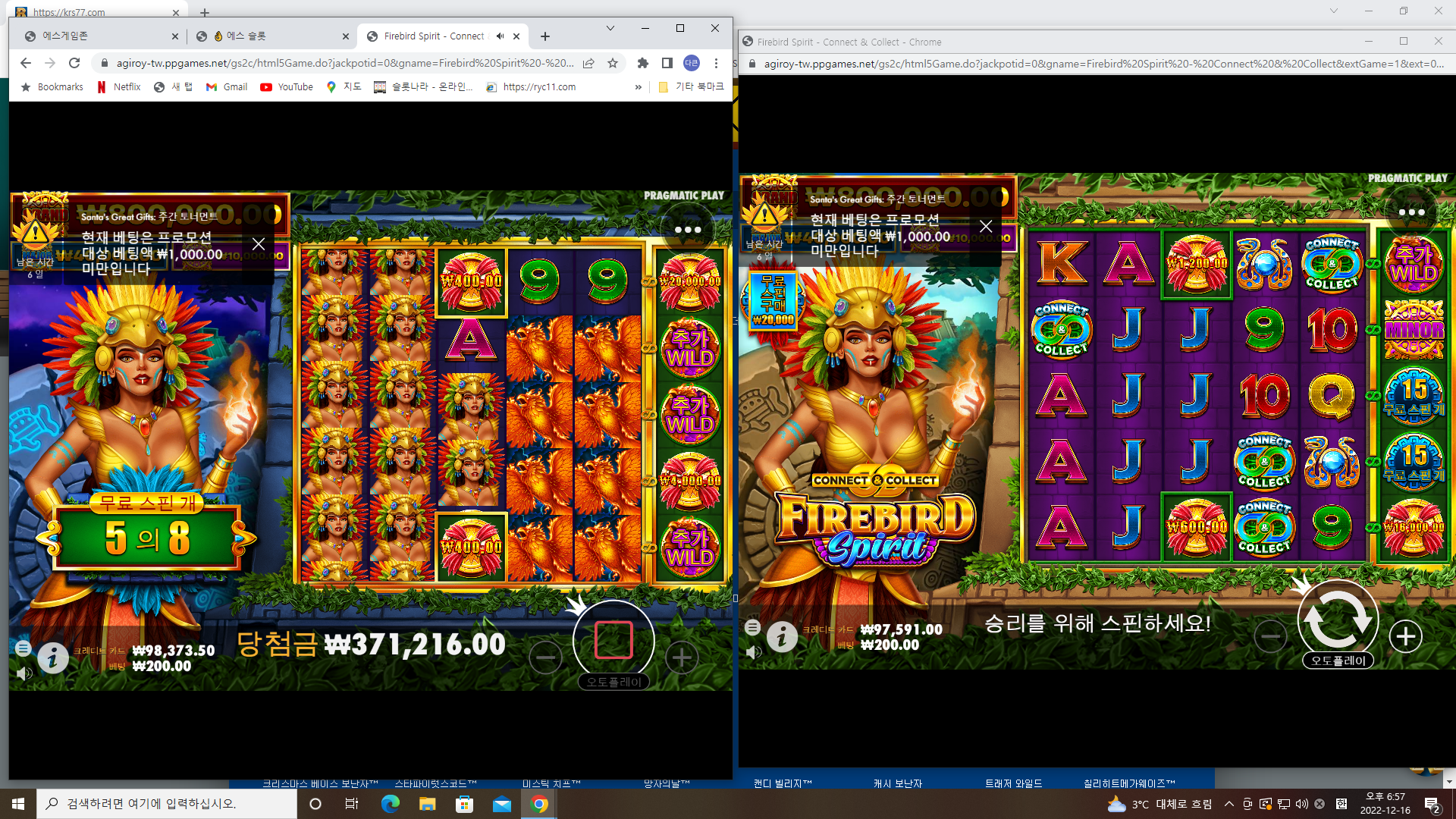
Task: Open the https://ryc11.com bookmark
Action: click(531, 87)
